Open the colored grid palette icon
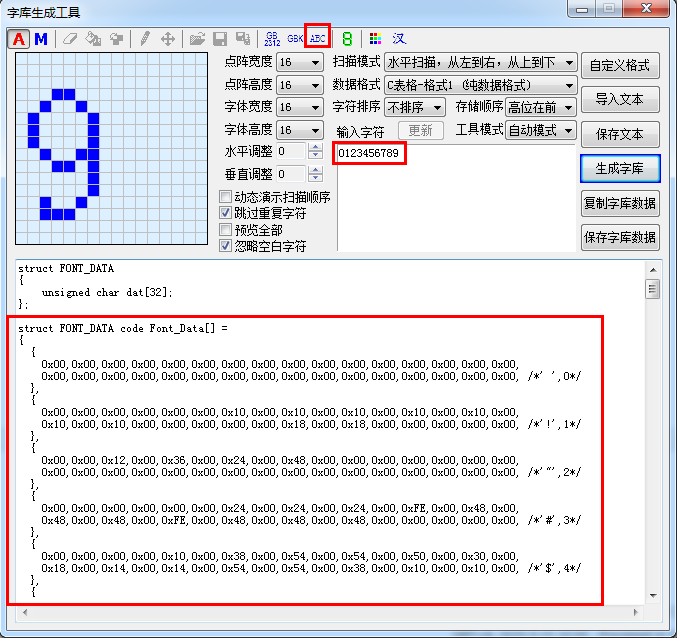 pyautogui.click(x=376, y=39)
